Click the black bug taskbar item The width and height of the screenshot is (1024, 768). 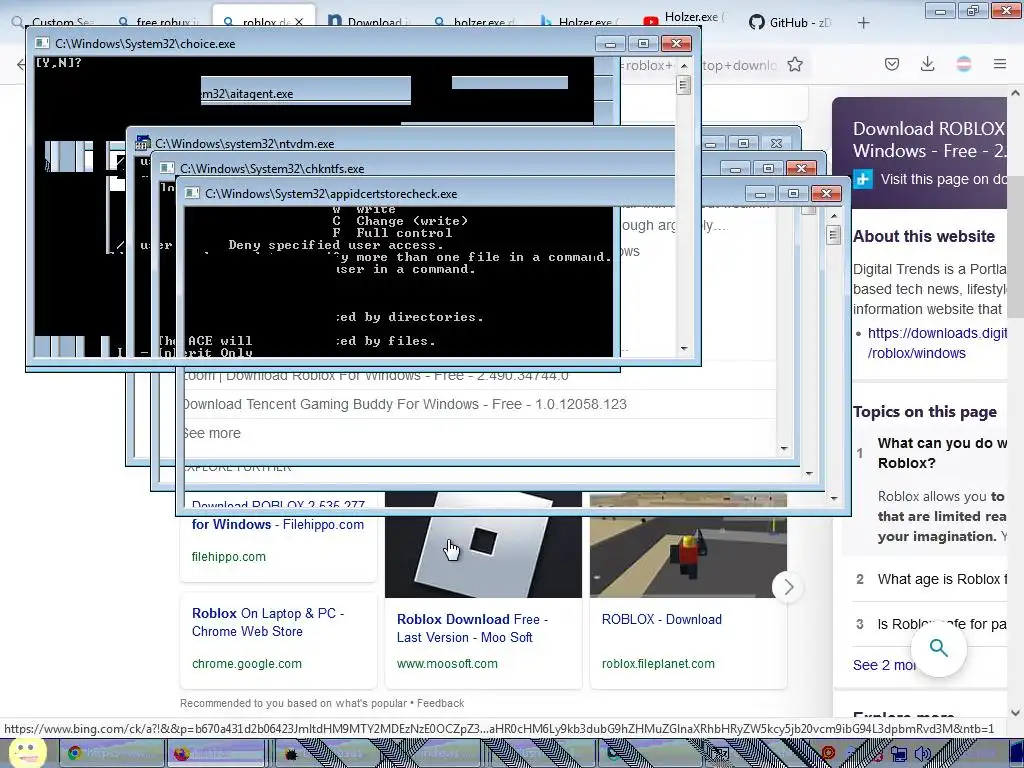[x=291, y=754]
